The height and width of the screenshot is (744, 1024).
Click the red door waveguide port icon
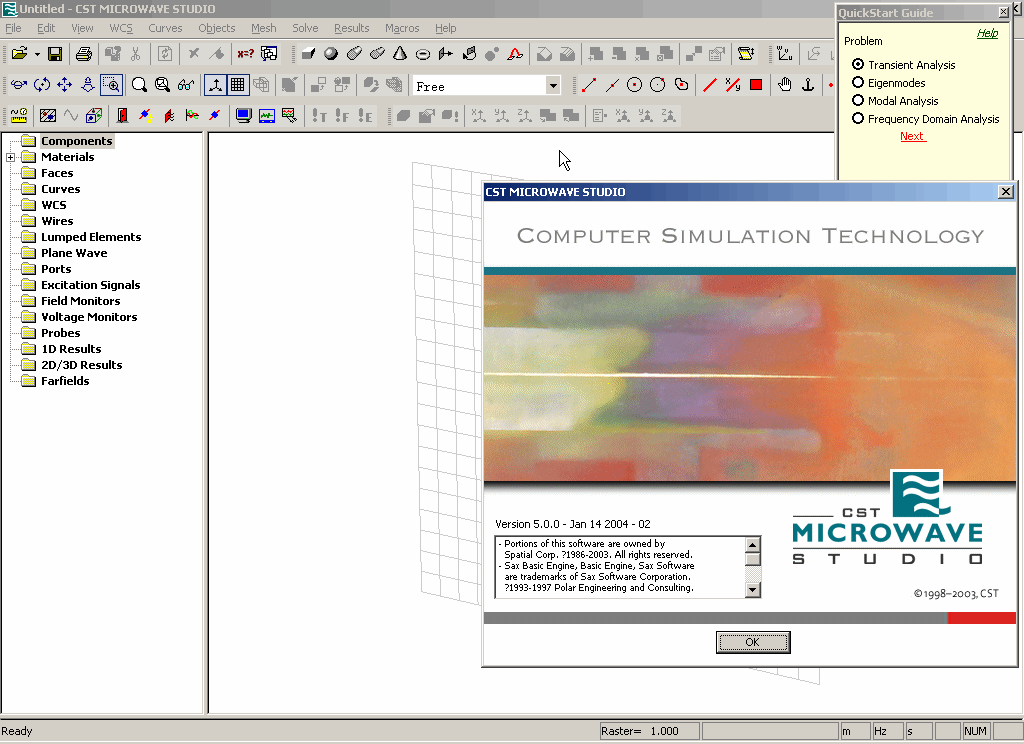click(x=122, y=116)
